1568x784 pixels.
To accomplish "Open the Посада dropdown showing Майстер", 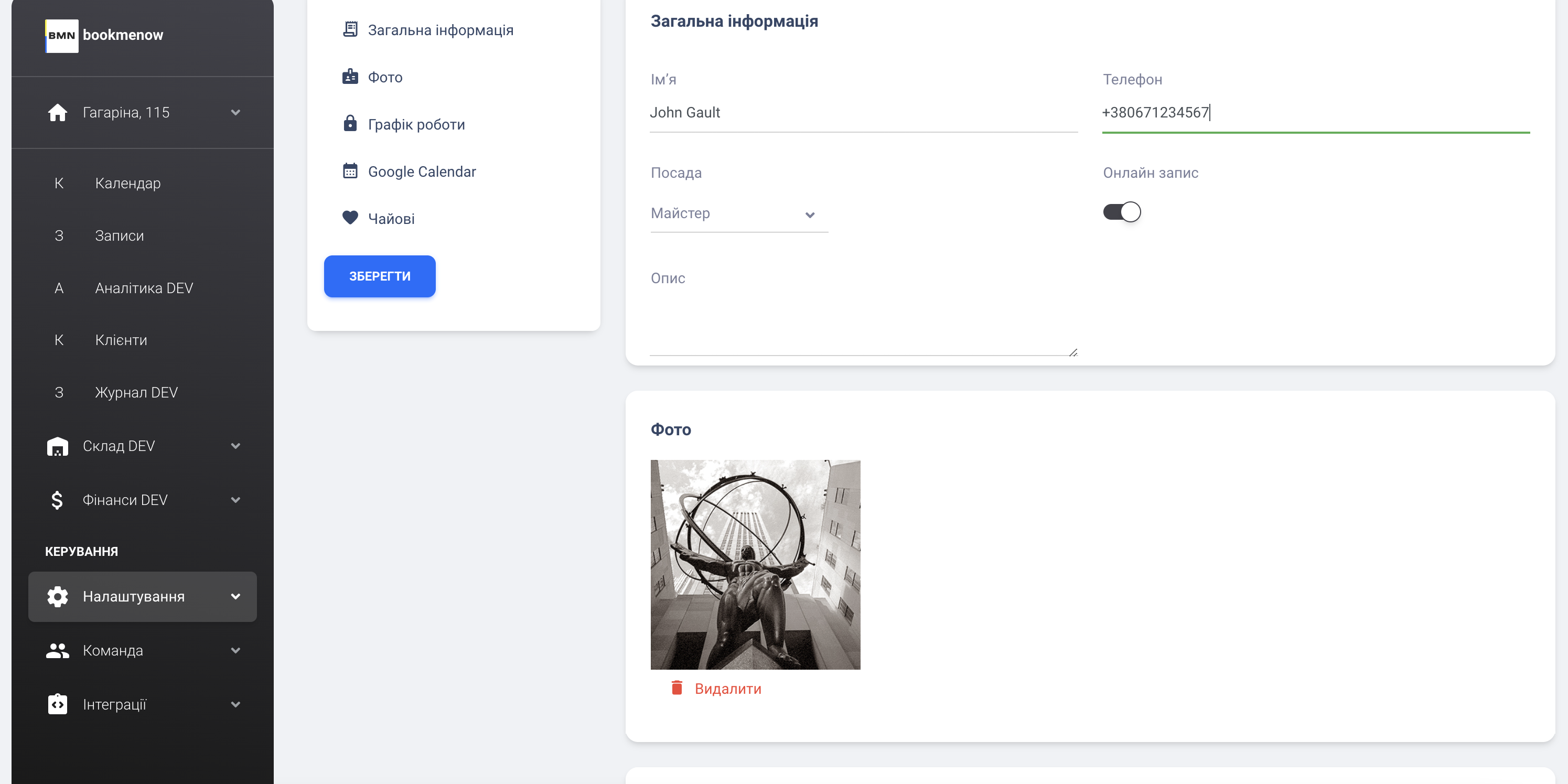I will click(738, 213).
